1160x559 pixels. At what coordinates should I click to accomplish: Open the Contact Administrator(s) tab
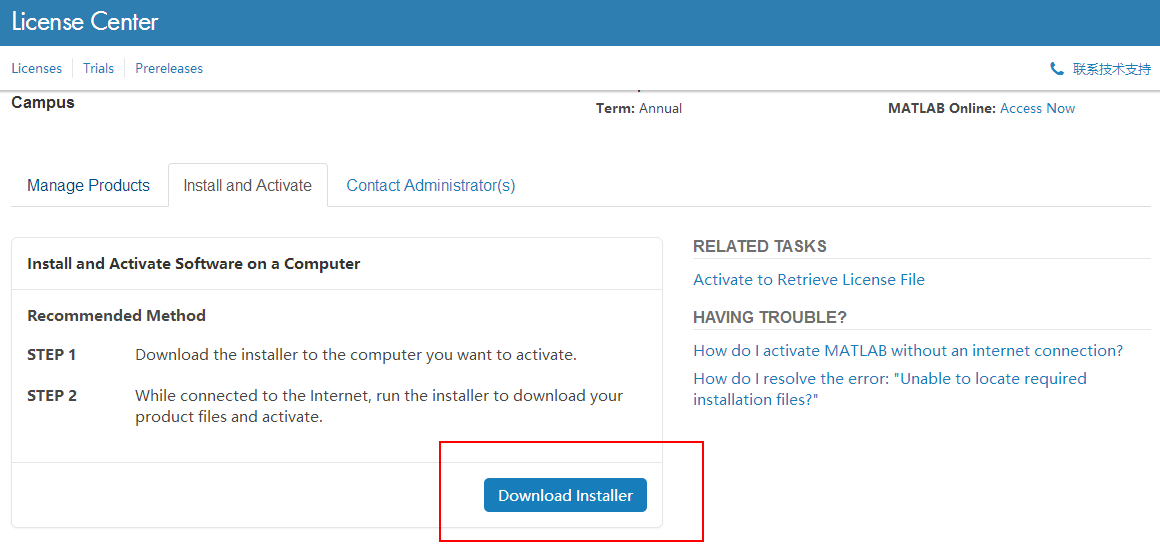[431, 185]
